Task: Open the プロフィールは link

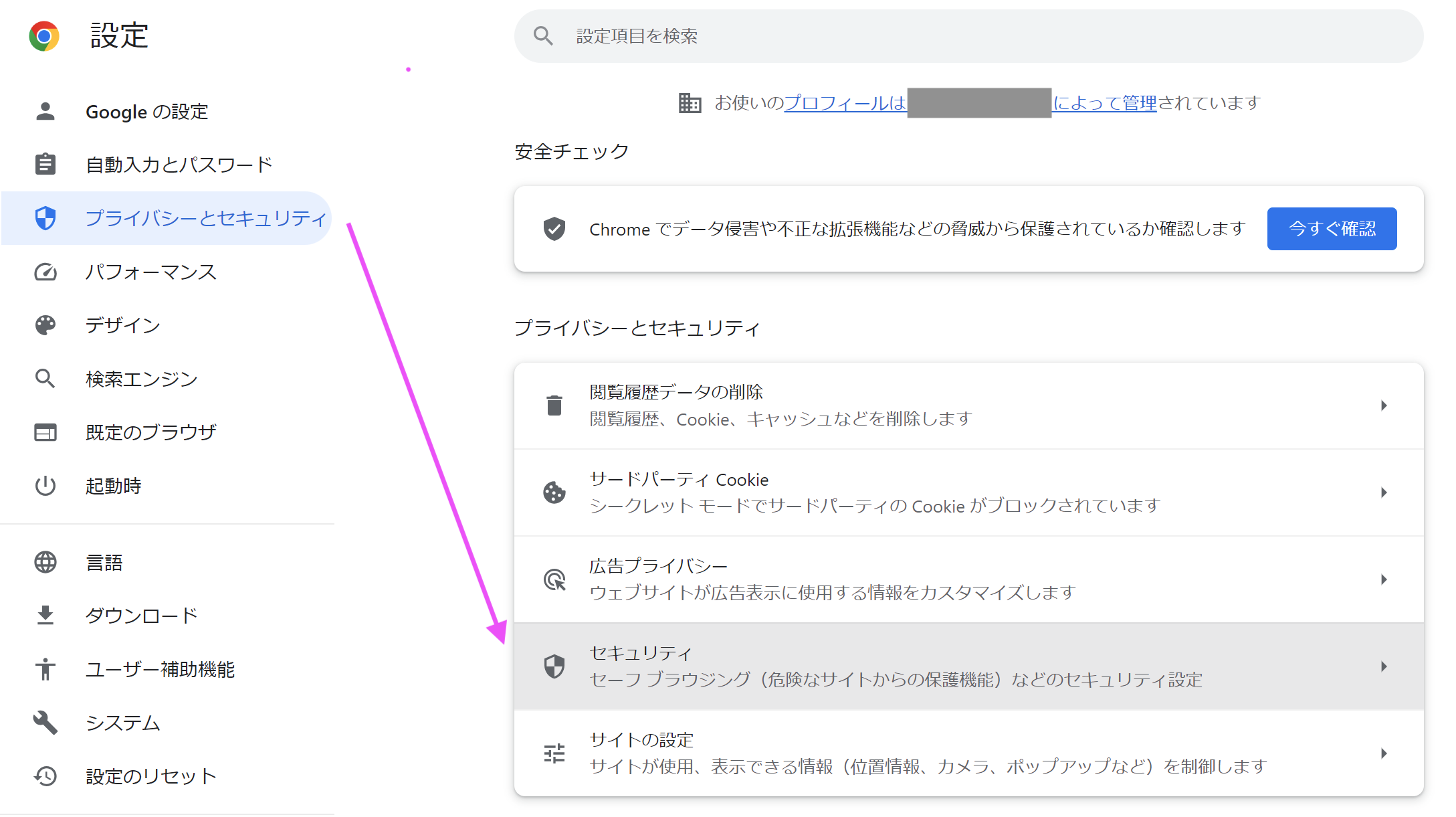Action: (844, 103)
